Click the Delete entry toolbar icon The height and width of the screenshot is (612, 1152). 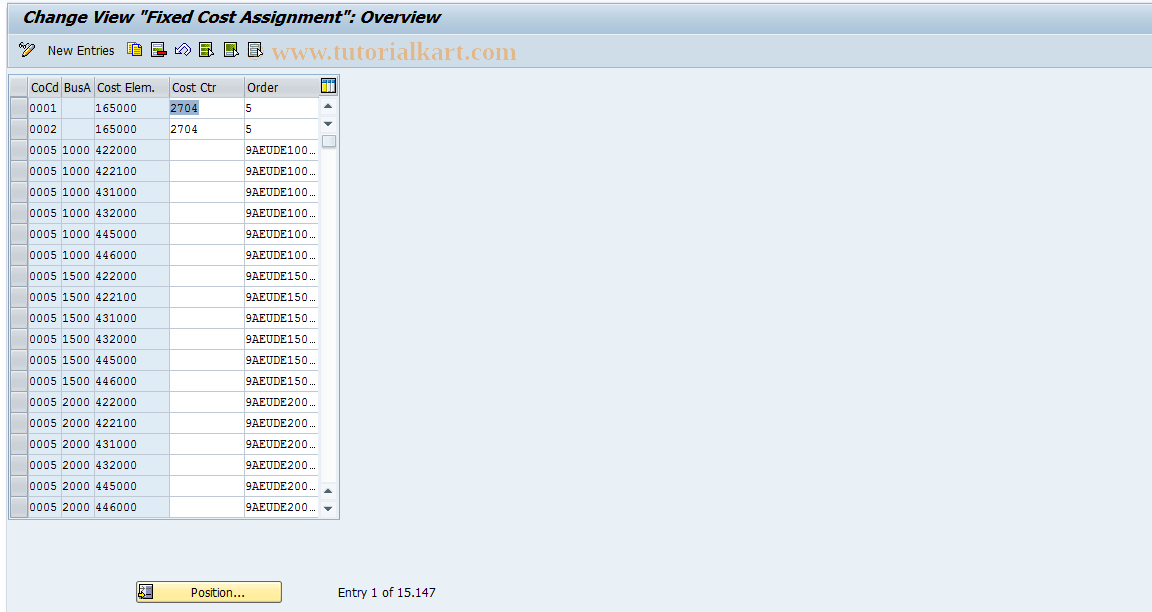[x=159, y=50]
